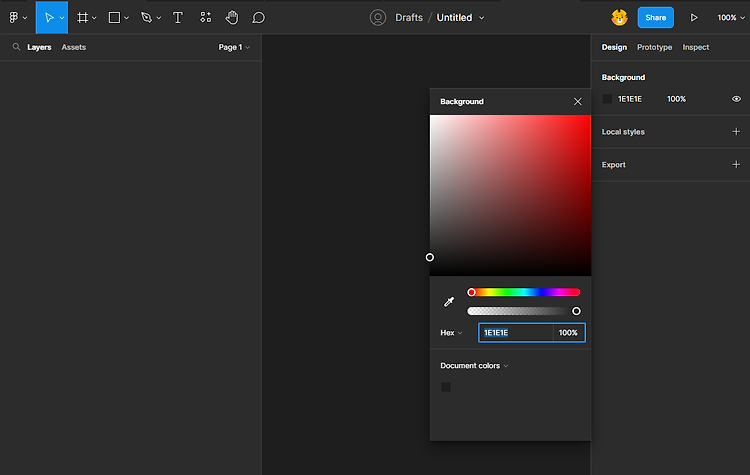
Task: Add a local style with plus
Action: (x=736, y=132)
